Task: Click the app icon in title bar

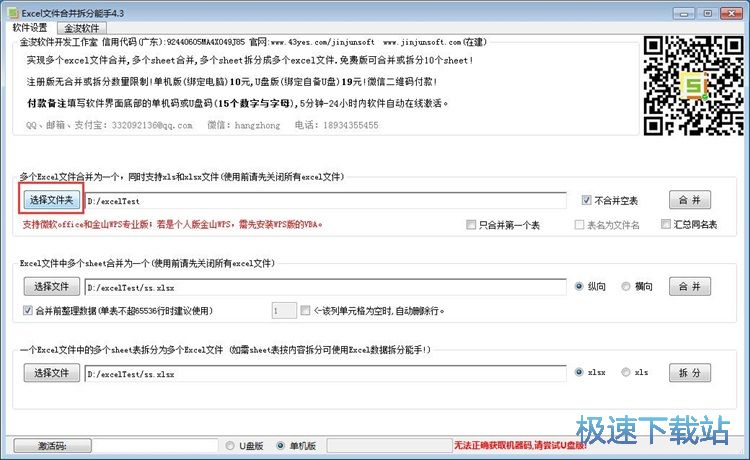Action: [13, 13]
